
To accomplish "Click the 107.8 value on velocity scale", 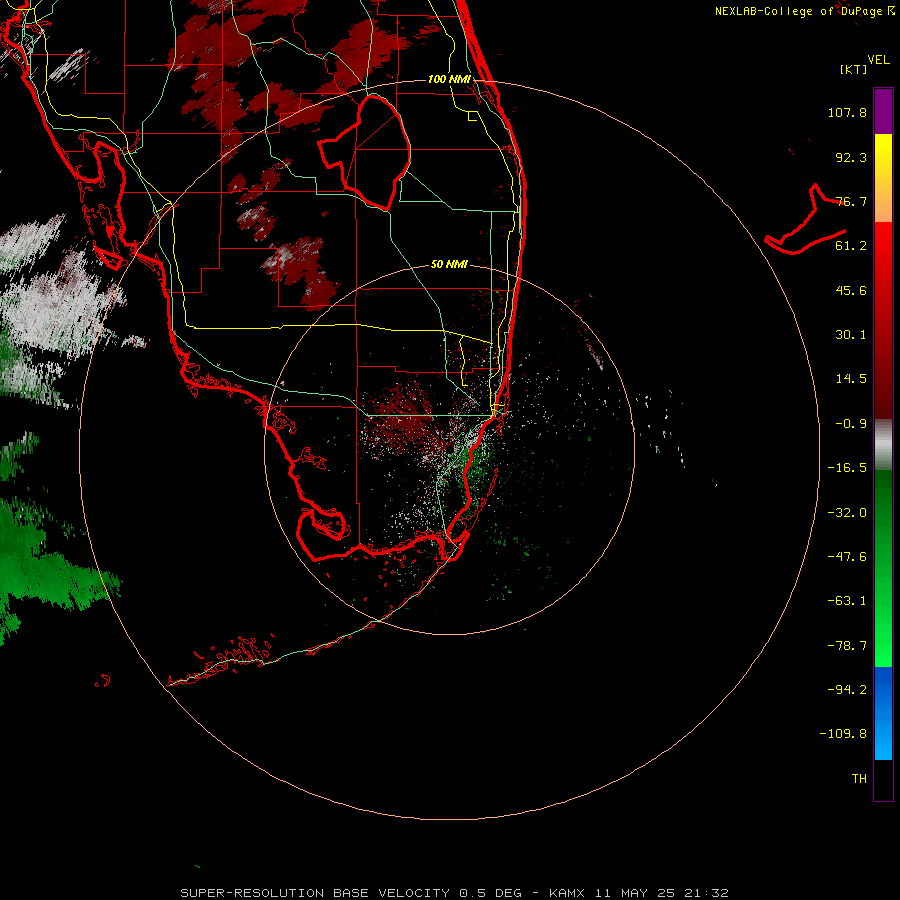I will tap(847, 112).
